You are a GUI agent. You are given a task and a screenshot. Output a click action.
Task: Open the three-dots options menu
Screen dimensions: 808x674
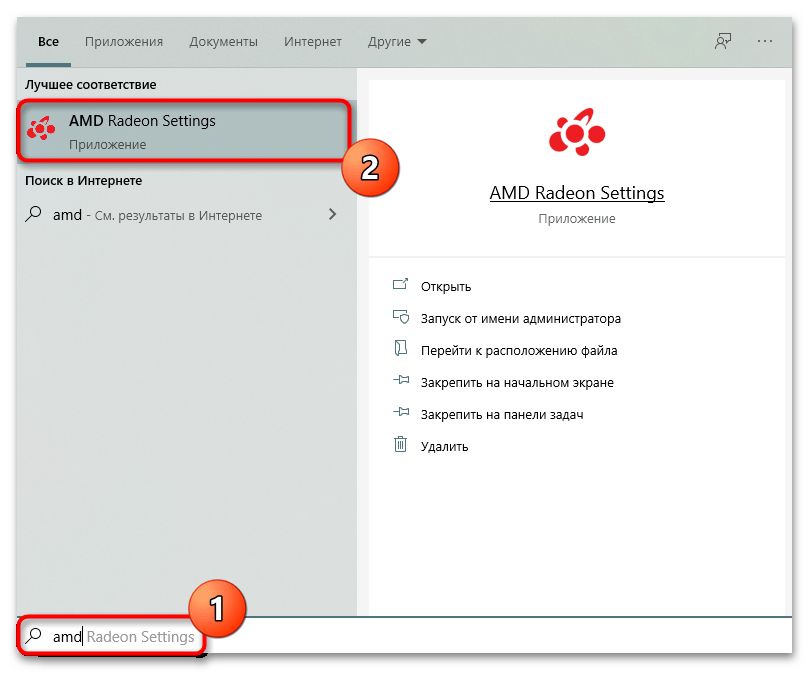click(x=765, y=41)
